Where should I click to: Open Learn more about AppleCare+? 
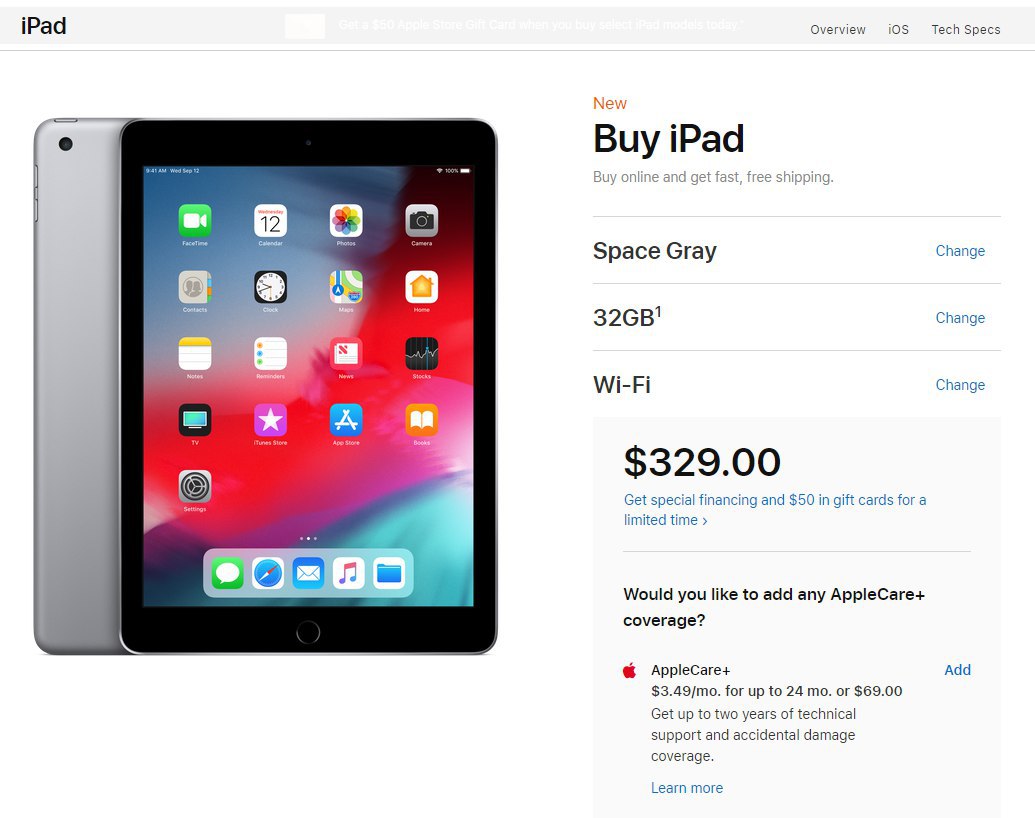point(686,788)
